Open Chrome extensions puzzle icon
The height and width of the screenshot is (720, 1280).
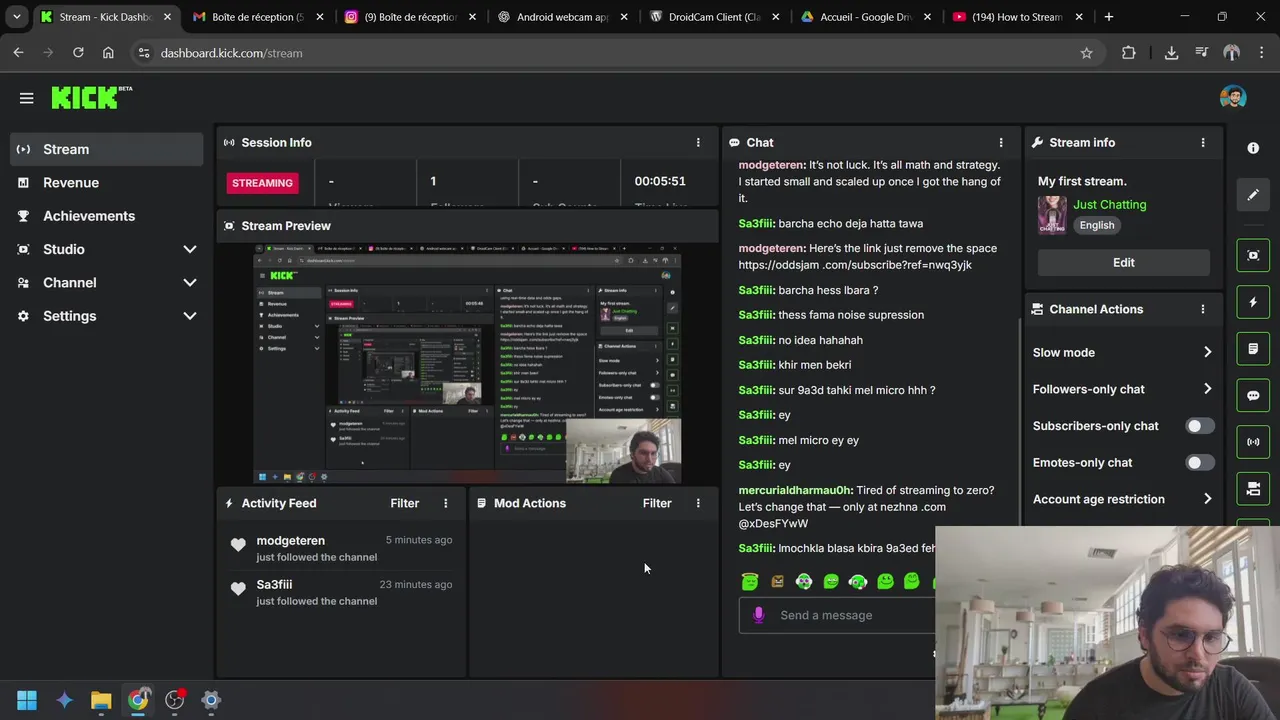[1128, 53]
